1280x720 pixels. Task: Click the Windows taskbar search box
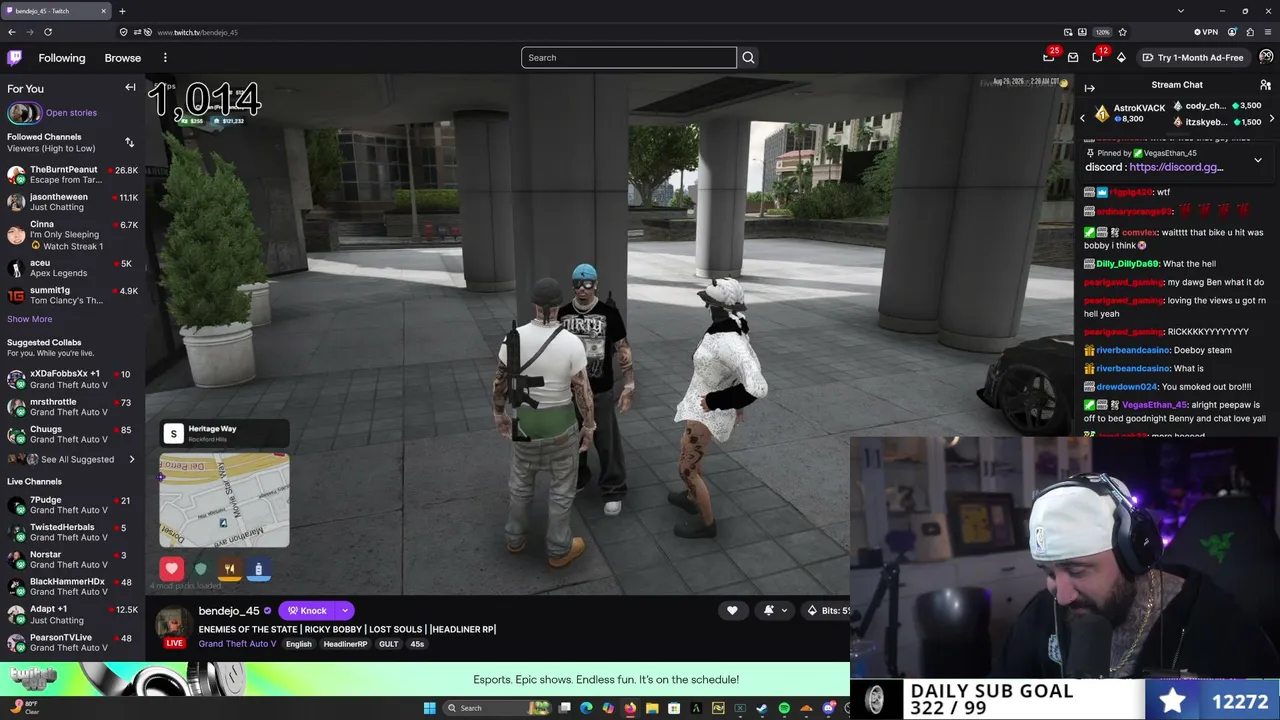click(497, 708)
